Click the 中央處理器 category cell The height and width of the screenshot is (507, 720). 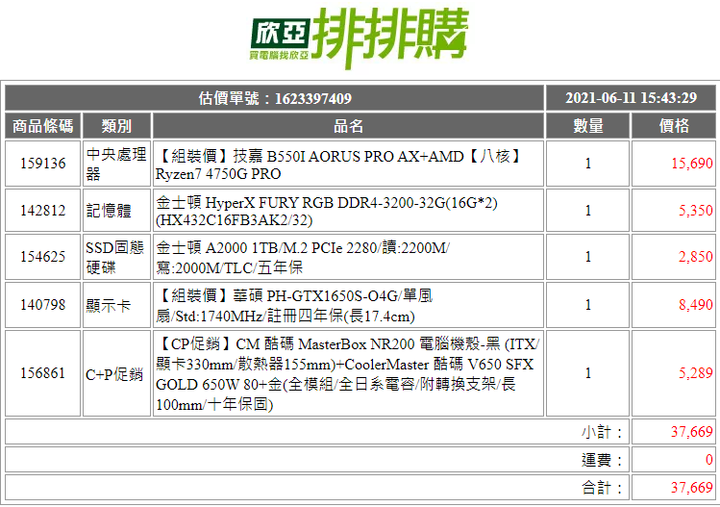pos(117,163)
